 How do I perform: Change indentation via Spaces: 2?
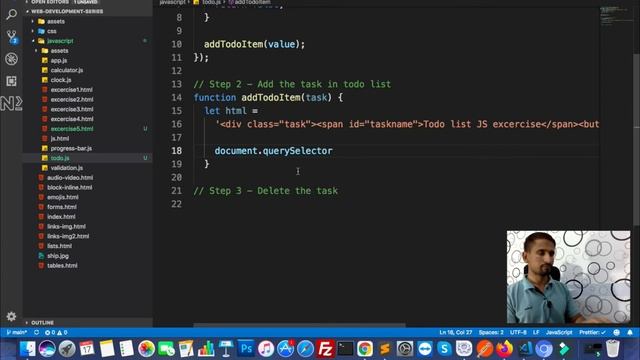point(491,332)
